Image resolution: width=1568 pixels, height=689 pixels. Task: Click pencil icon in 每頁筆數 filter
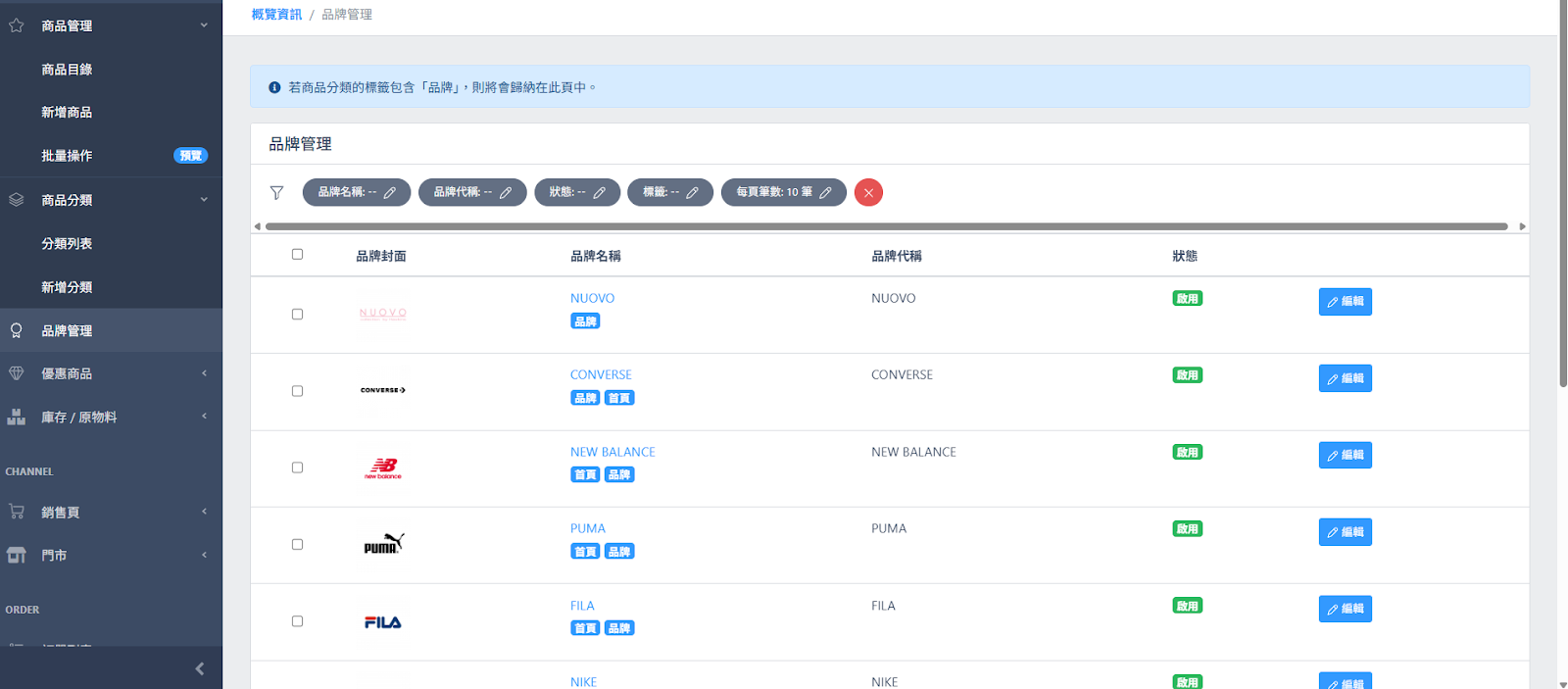825,193
